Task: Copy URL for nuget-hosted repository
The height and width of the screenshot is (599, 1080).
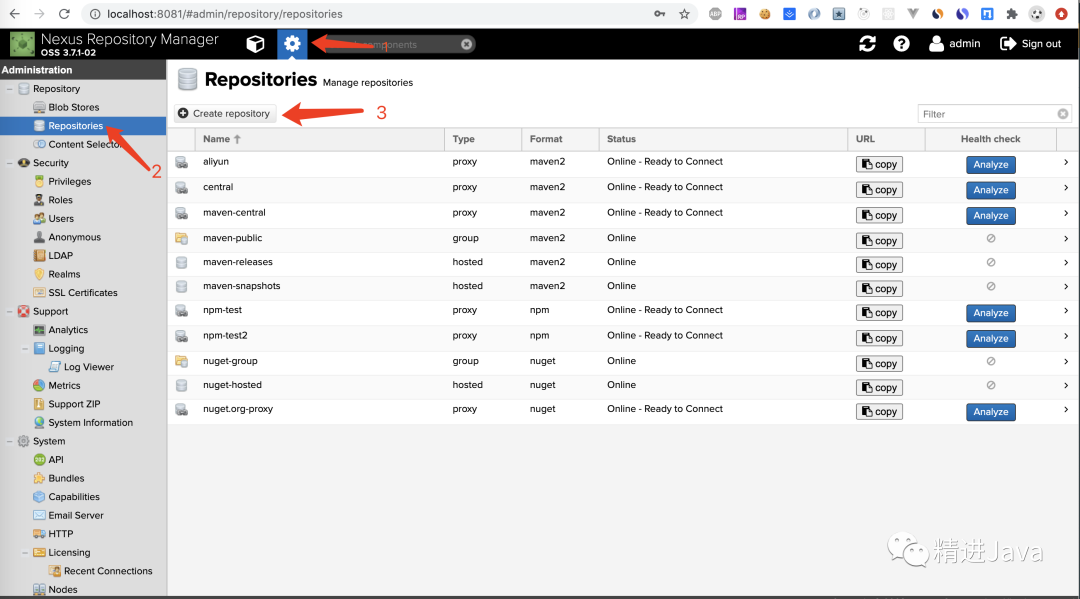Action: (x=879, y=388)
